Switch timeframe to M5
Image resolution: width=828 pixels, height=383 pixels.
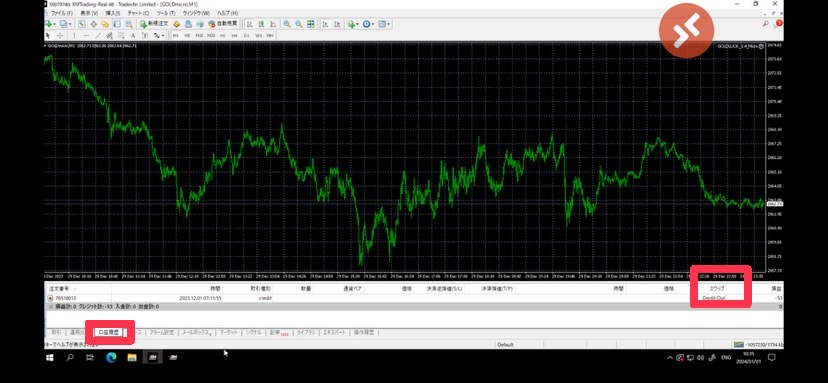[x=187, y=35]
